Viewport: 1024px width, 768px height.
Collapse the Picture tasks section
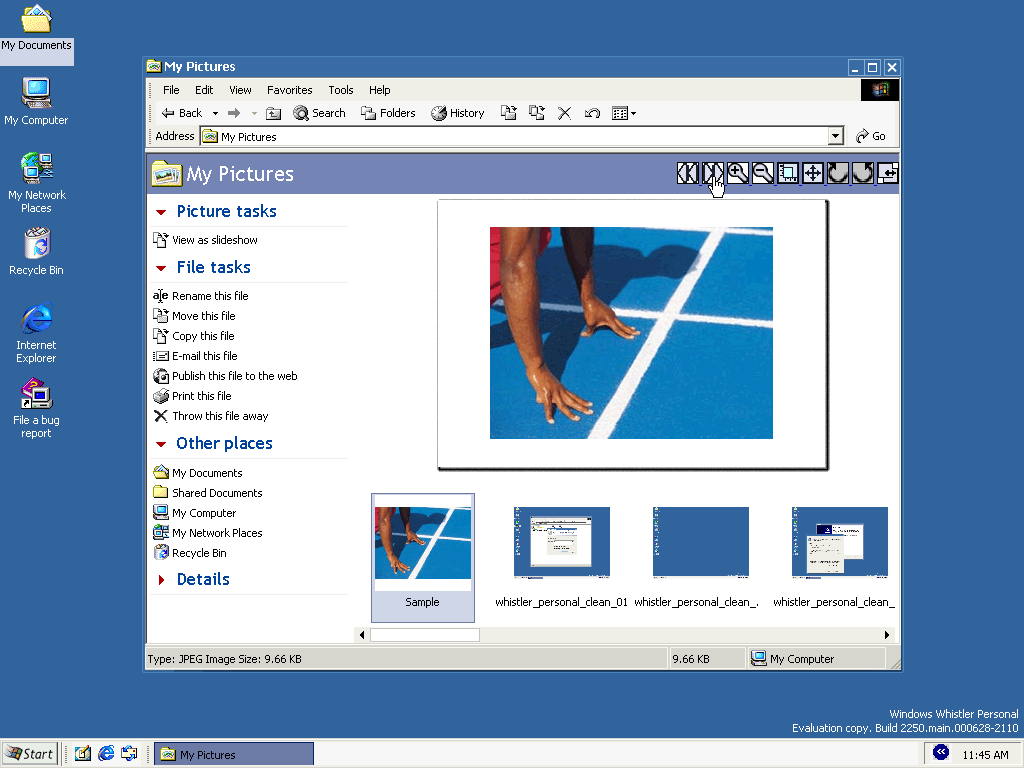(x=161, y=212)
